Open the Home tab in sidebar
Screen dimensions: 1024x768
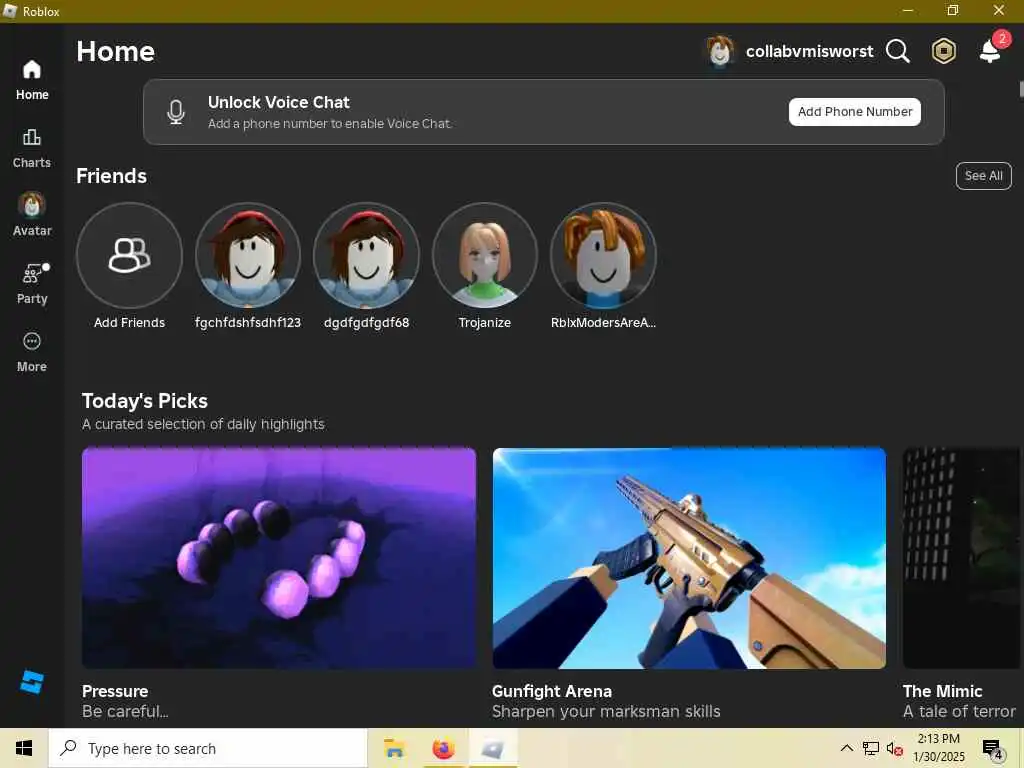point(31,80)
